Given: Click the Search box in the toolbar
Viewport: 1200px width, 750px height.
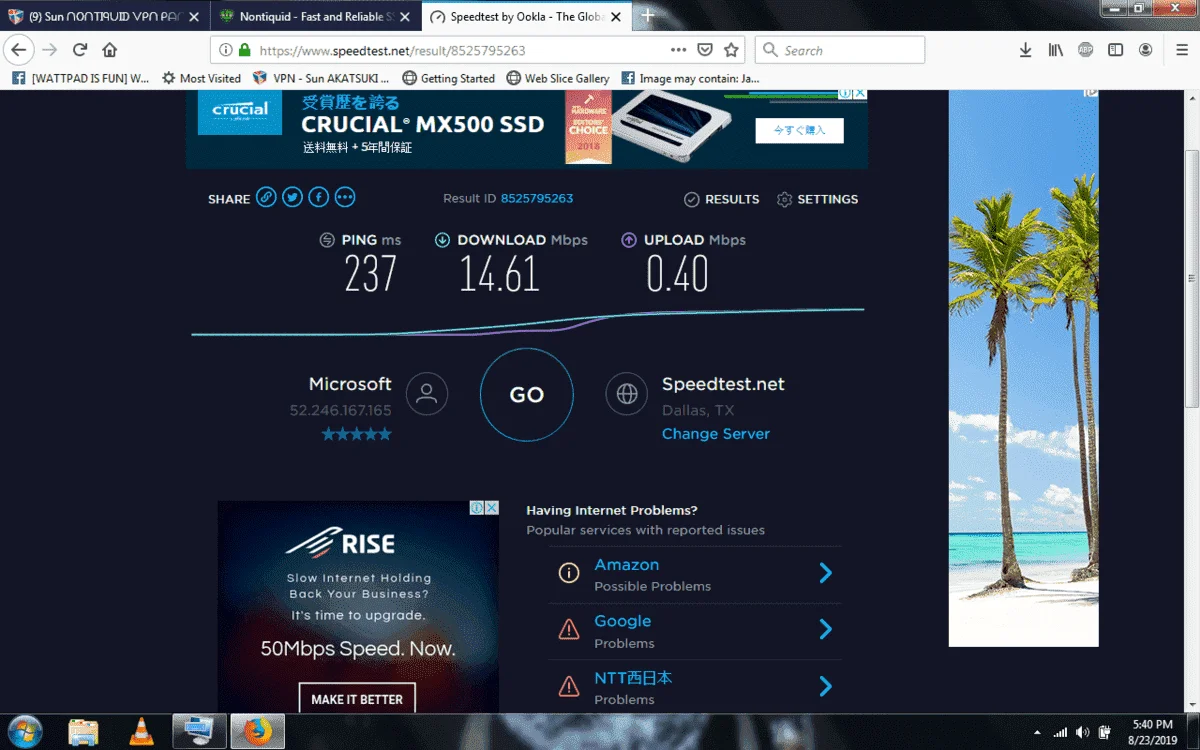Looking at the screenshot, I should point(840,50).
